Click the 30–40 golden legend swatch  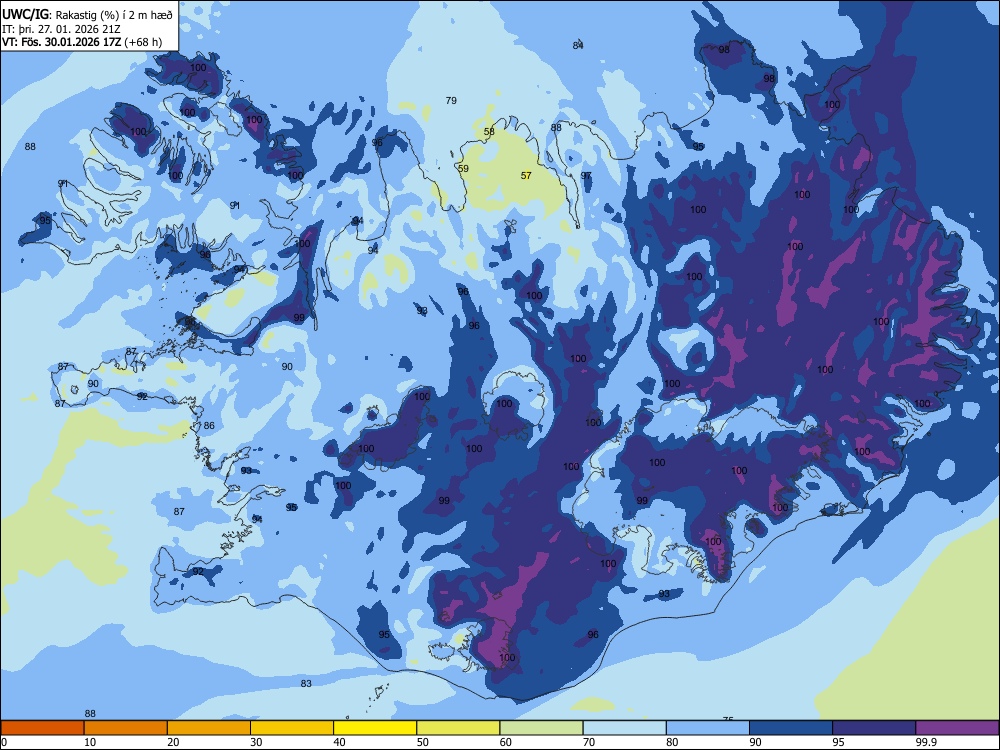[x=292, y=728]
